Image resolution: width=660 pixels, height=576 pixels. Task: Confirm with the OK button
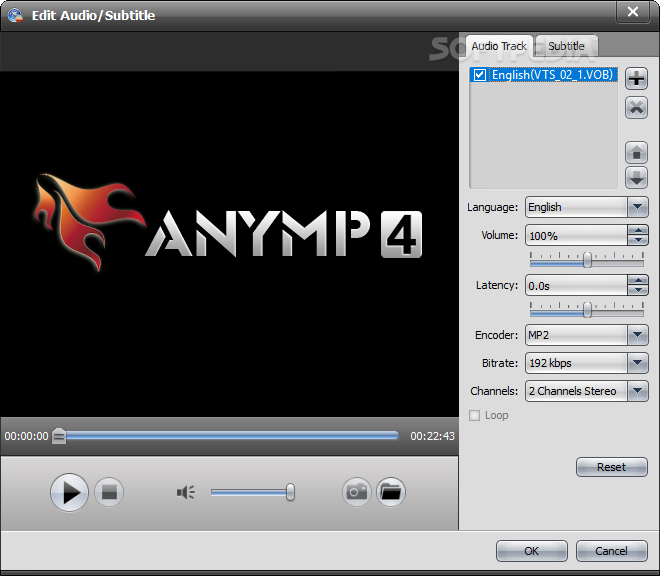click(x=532, y=551)
